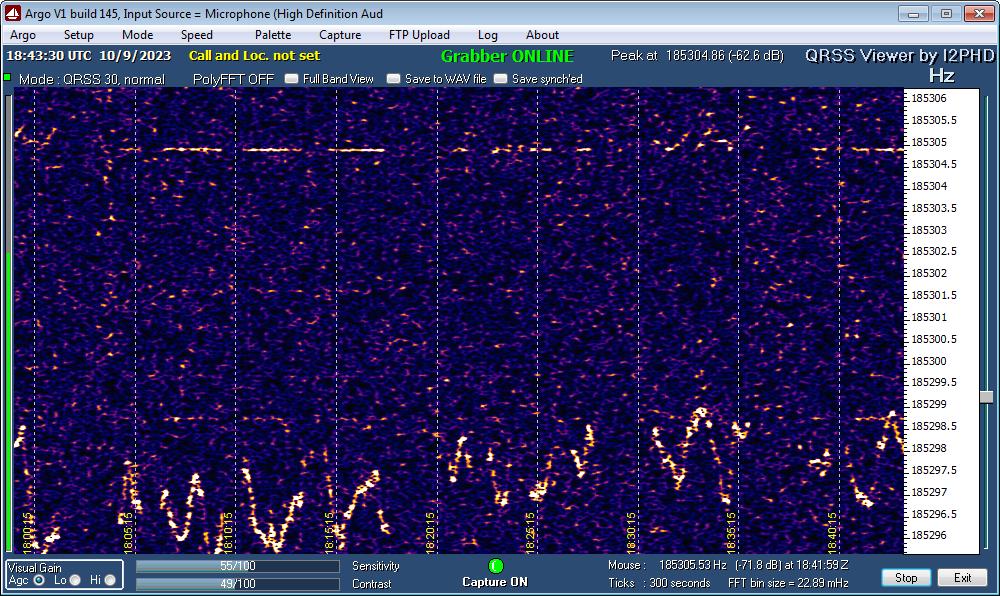Click the Mode : QRSS 30, normal label

(92, 79)
